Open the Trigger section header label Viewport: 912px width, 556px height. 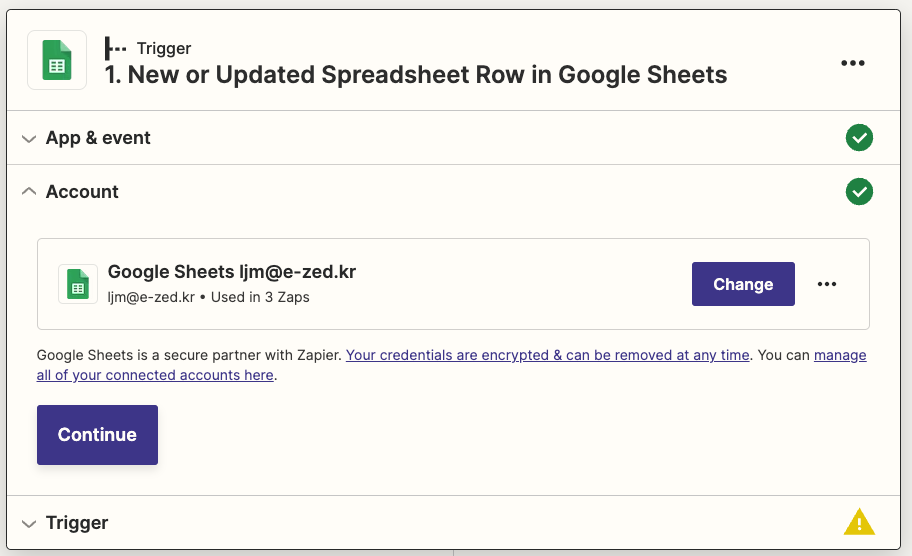click(x=77, y=523)
